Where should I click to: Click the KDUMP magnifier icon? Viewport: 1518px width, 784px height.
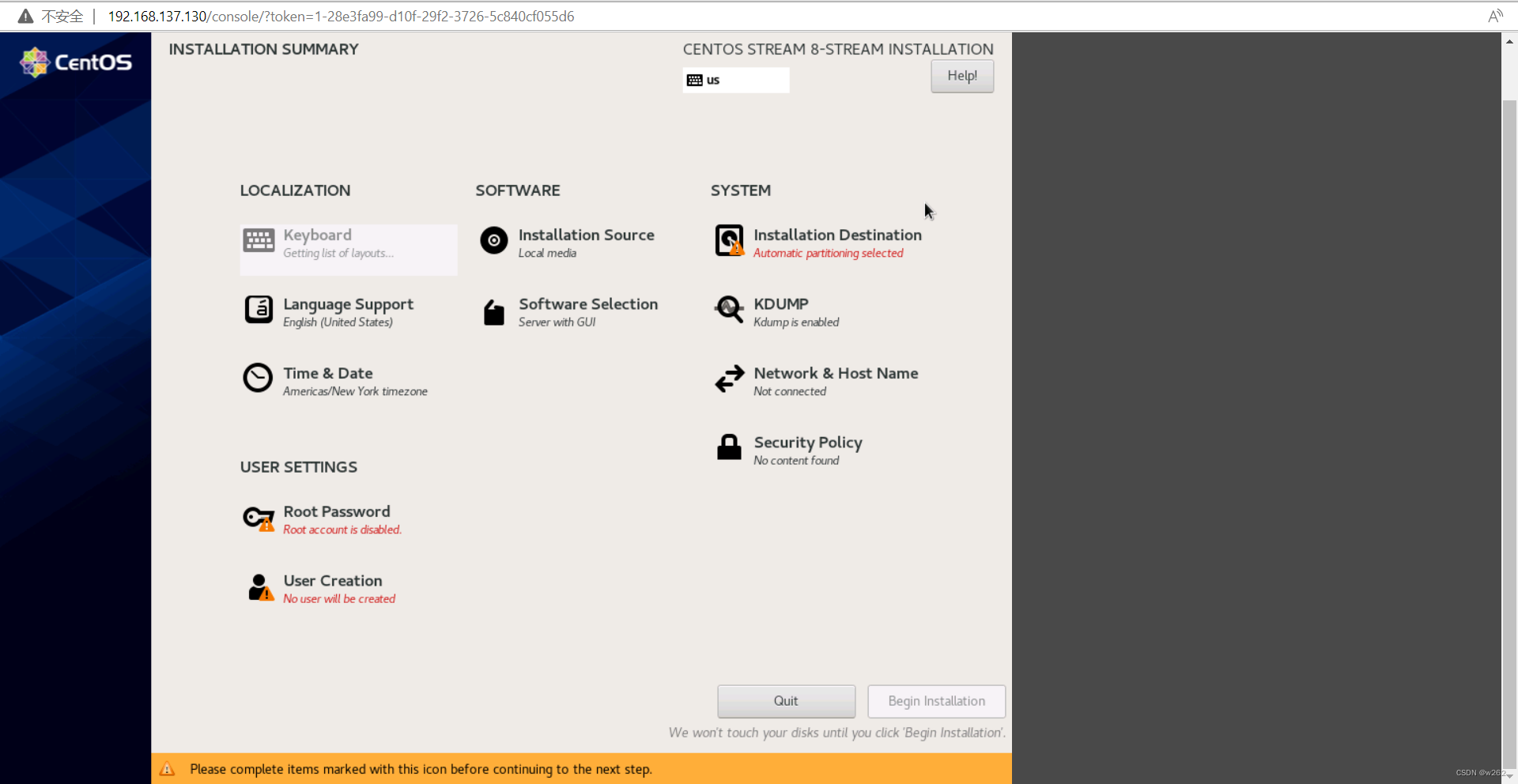point(729,310)
